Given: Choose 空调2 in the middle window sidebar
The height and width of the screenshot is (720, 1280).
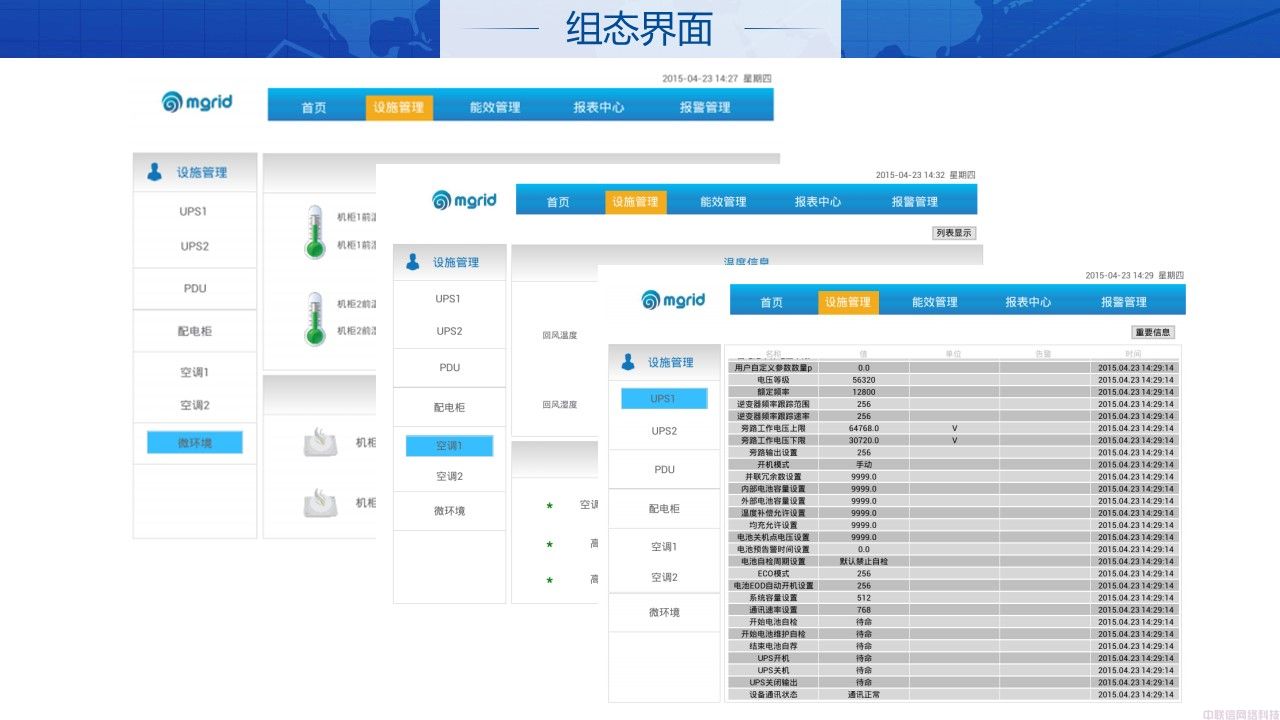Looking at the screenshot, I should (449, 477).
